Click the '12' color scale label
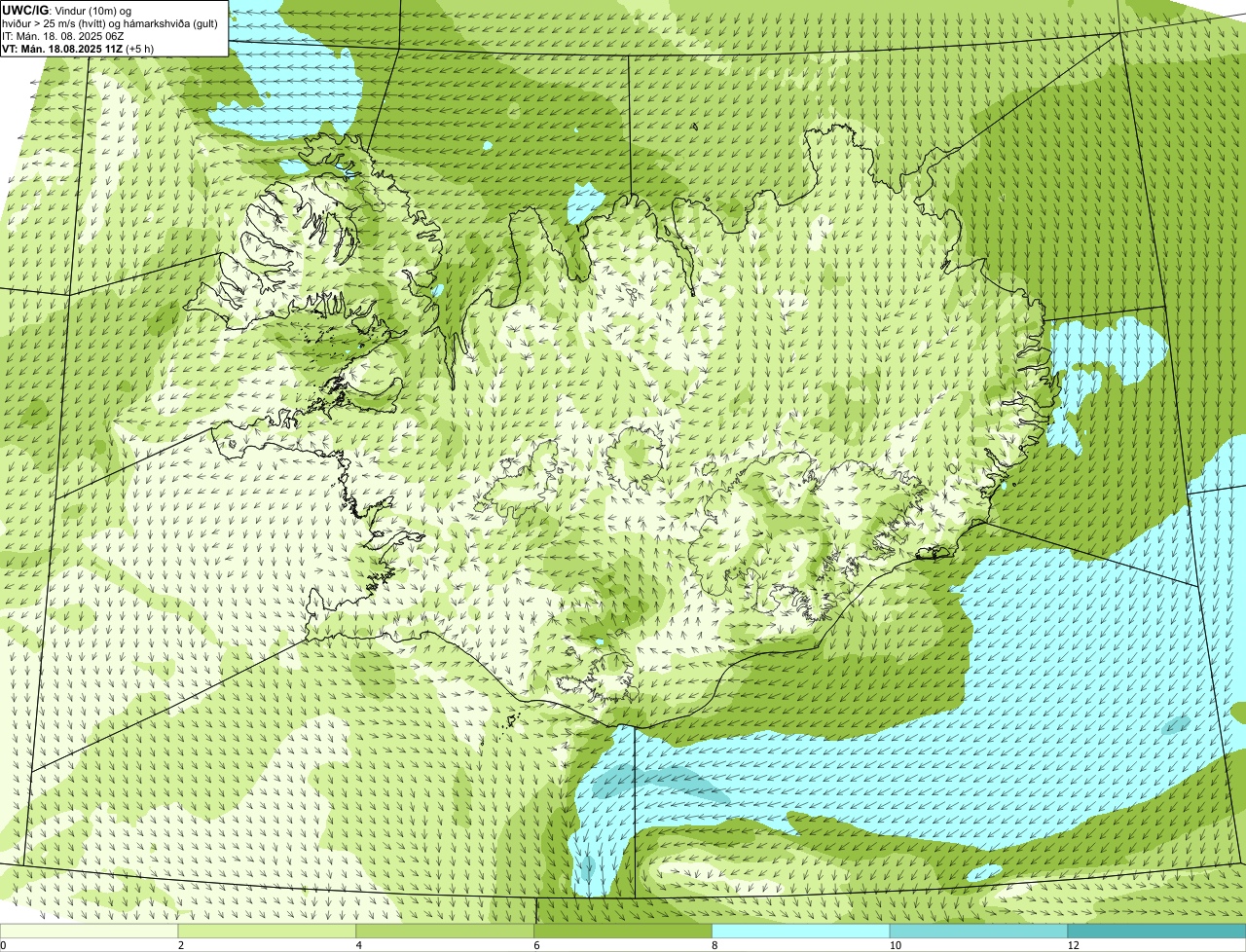The width and height of the screenshot is (1246, 952). click(x=1072, y=946)
